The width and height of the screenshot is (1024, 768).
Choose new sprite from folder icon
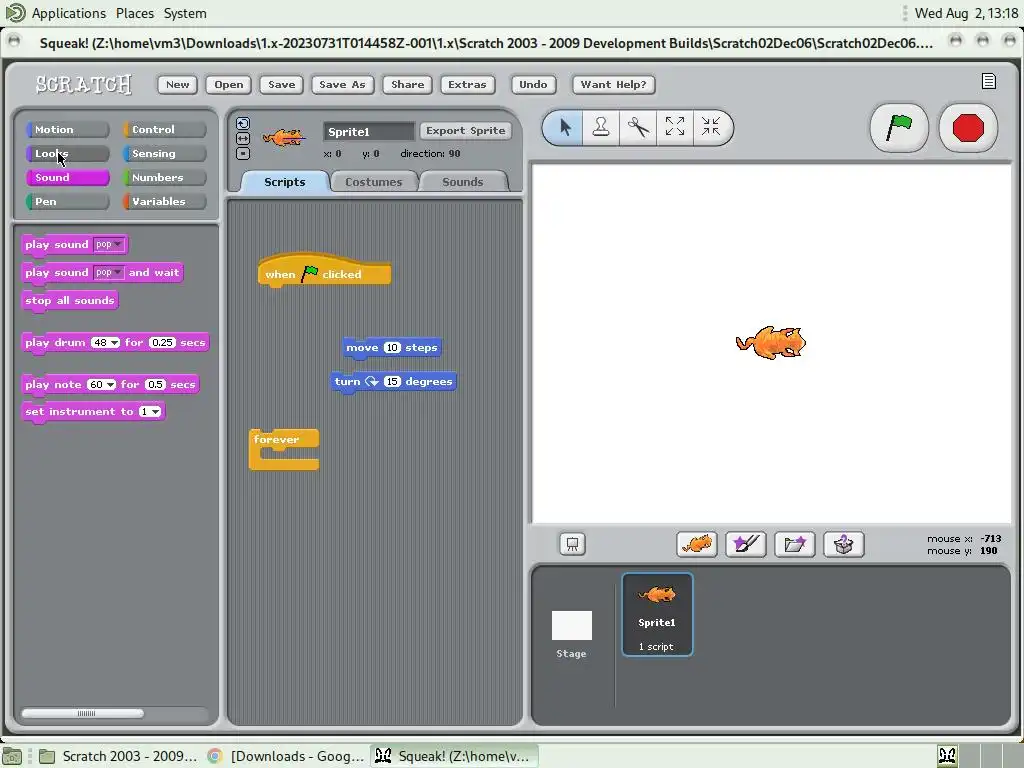pos(795,544)
